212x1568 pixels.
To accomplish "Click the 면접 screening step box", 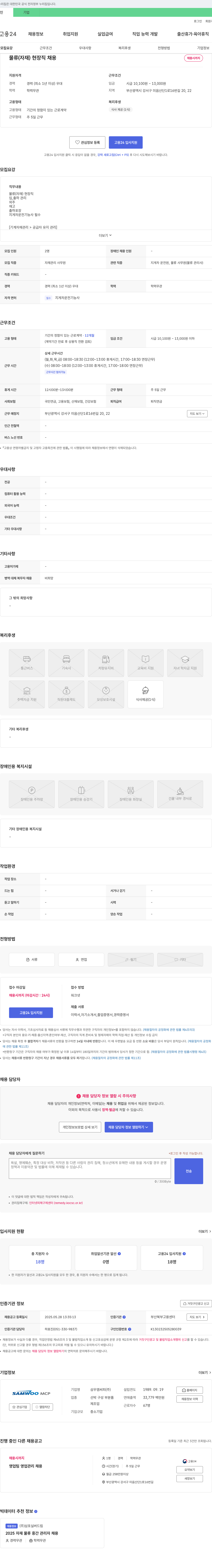I will point(81,959).
